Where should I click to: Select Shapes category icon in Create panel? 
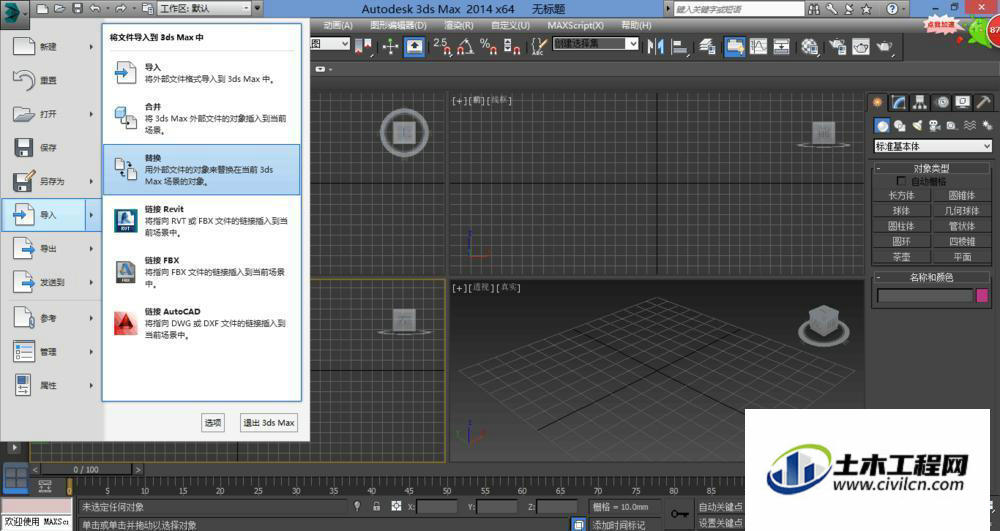[x=899, y=126]
